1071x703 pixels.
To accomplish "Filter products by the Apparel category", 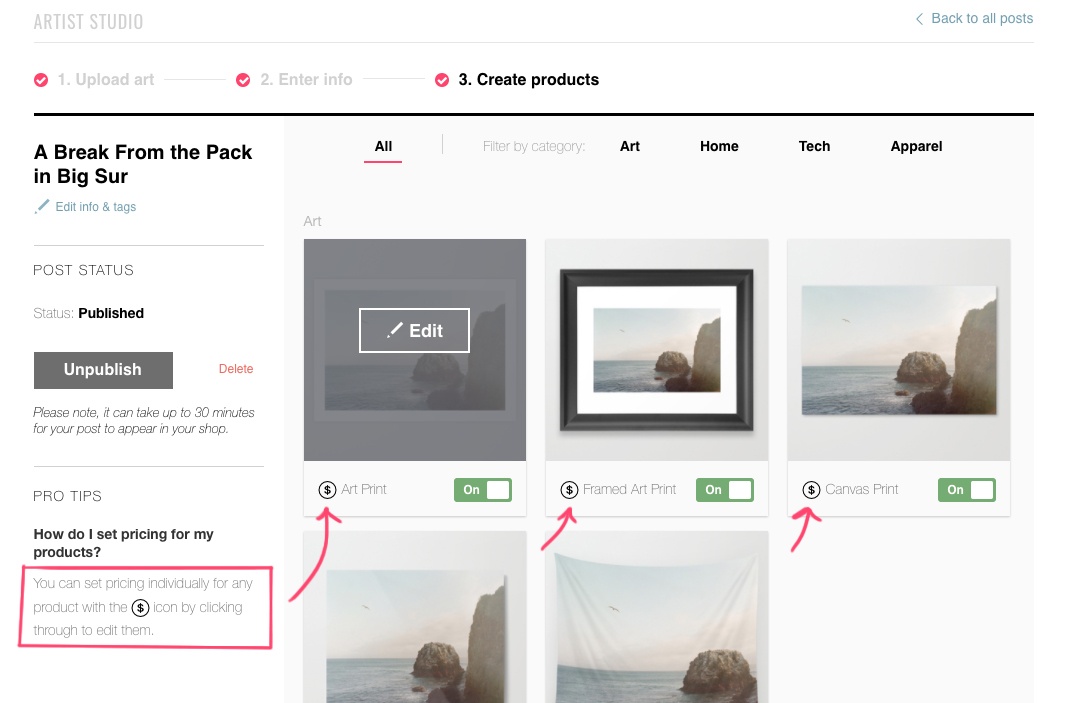I will point(916,146).
